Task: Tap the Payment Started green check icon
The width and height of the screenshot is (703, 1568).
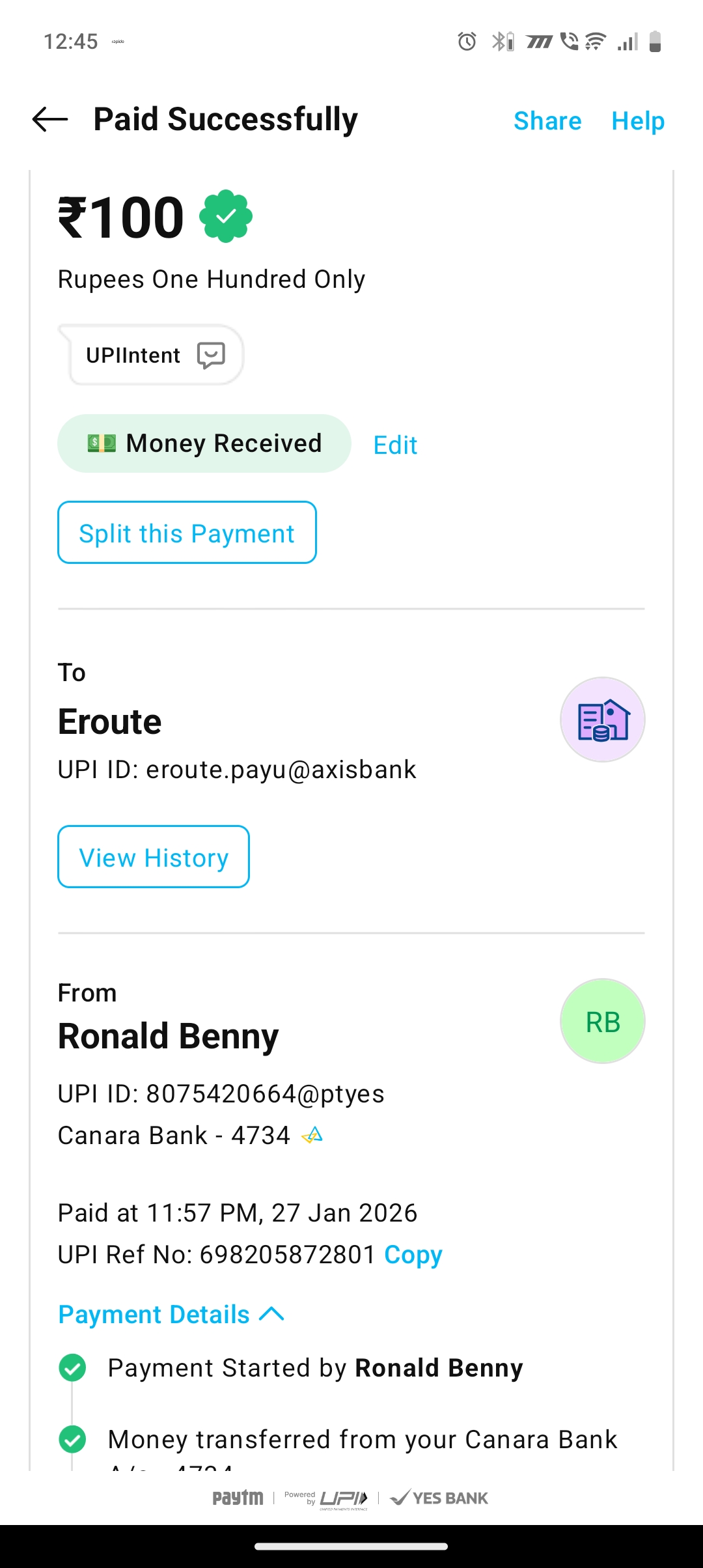Action: 72,1367
